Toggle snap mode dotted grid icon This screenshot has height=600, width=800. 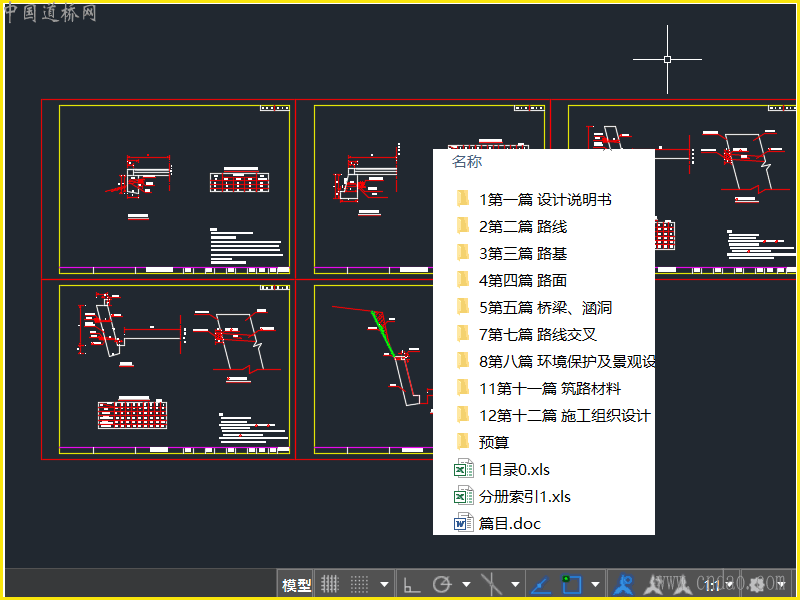pyautogui.click(x=359, y=584)
